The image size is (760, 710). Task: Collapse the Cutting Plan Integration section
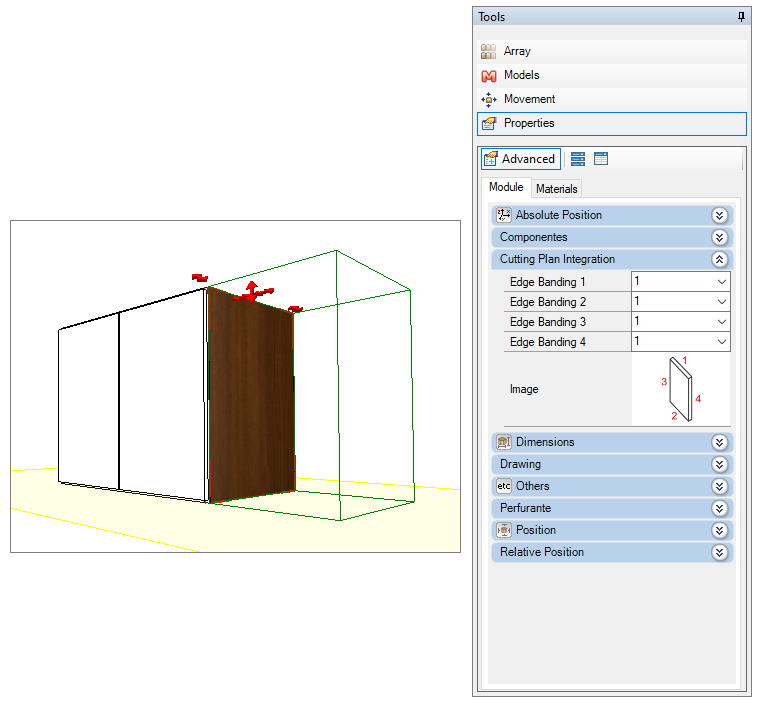pos(719,259)
